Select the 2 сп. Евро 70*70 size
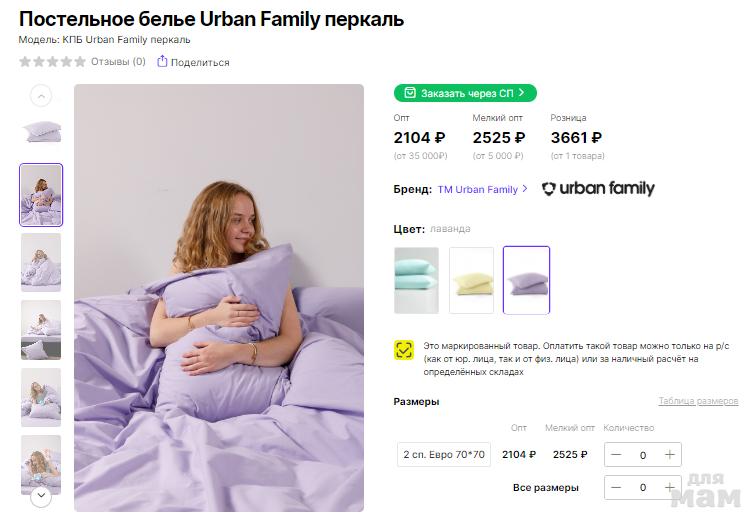 coord(443,455)
